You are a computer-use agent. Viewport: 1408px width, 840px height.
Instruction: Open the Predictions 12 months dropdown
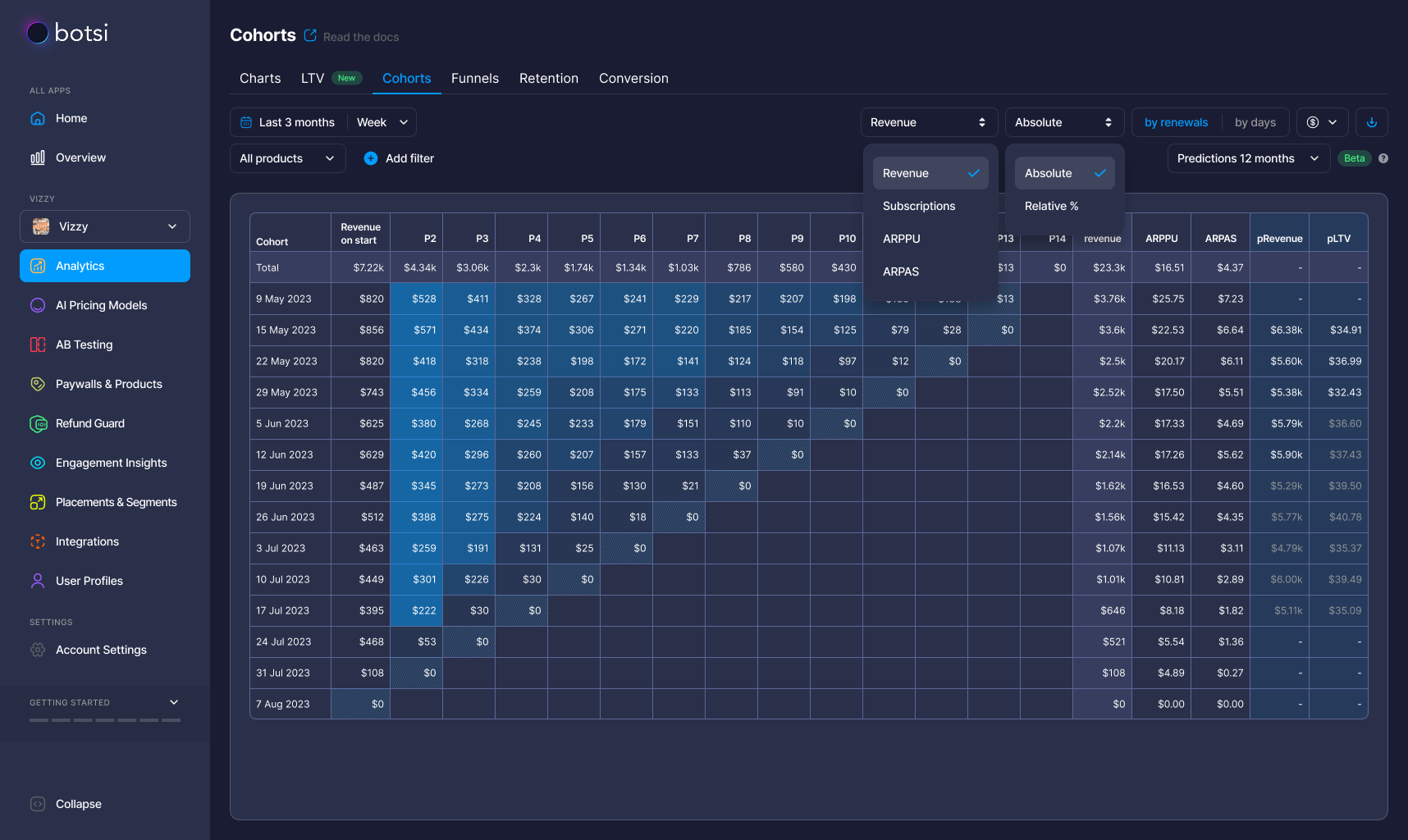pyautogui.click(x=1247, y=158)
